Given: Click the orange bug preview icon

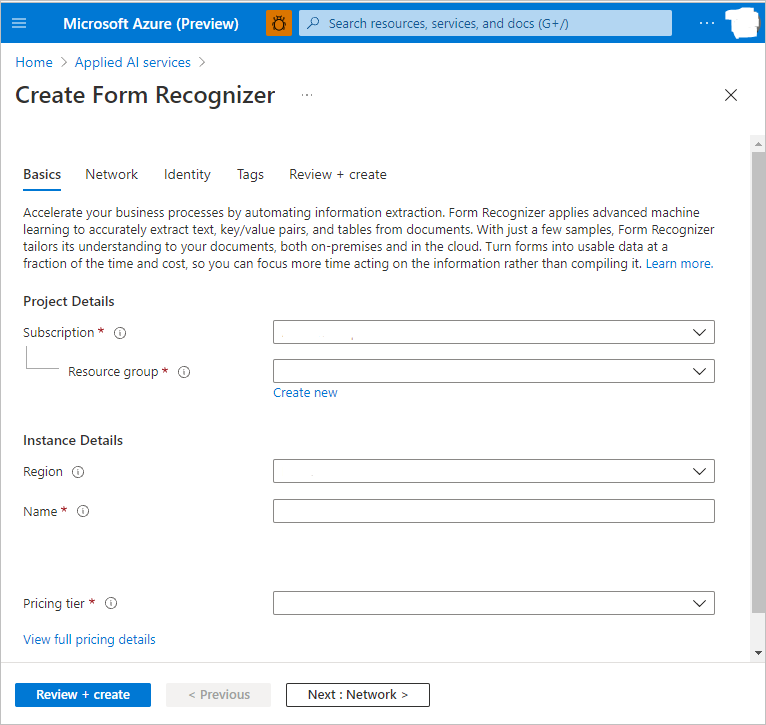Looking at the screenshot, I should pos(278,23).
